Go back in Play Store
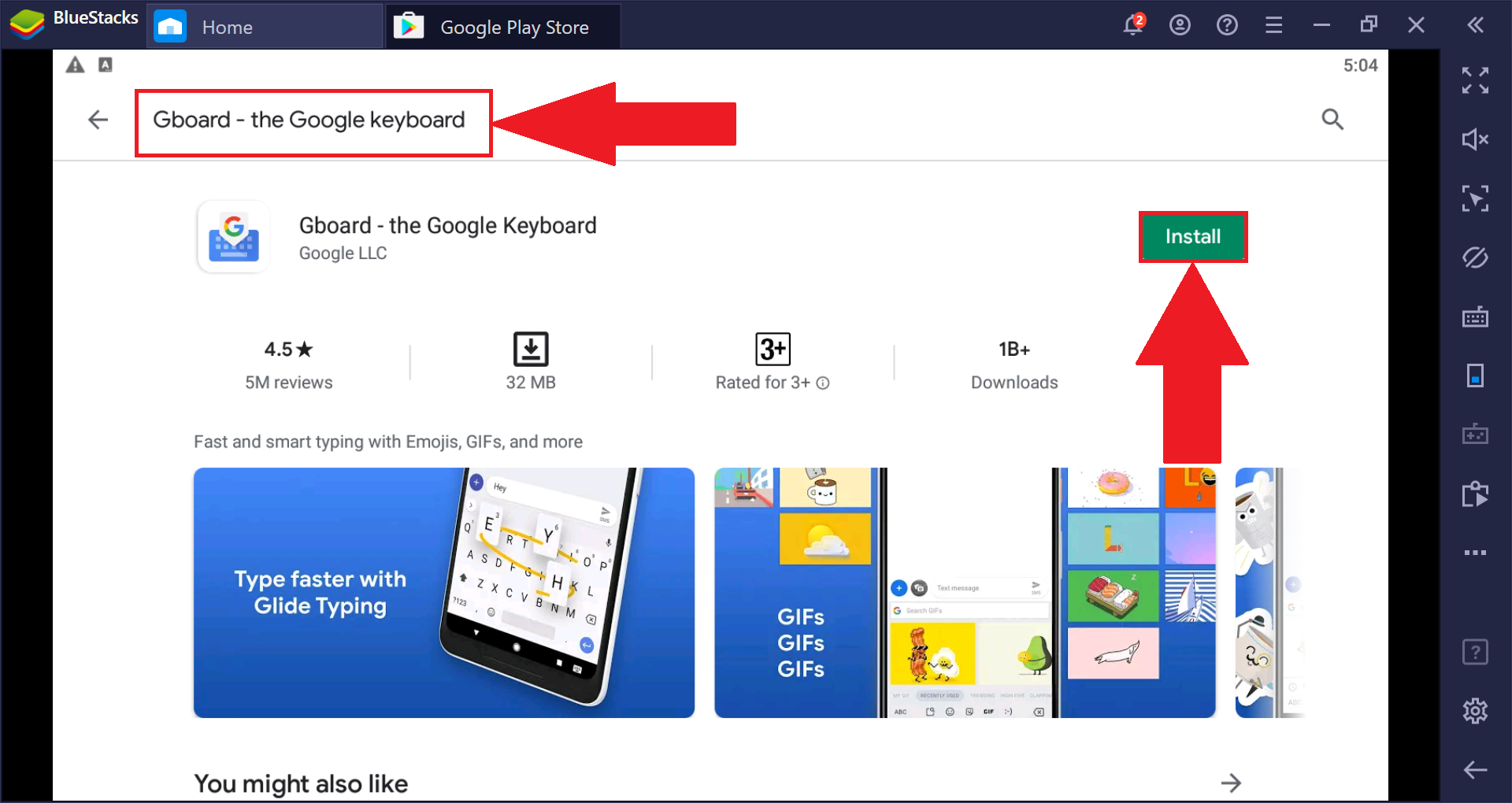Screen dimensions: 1512x803 pos(98,120)
